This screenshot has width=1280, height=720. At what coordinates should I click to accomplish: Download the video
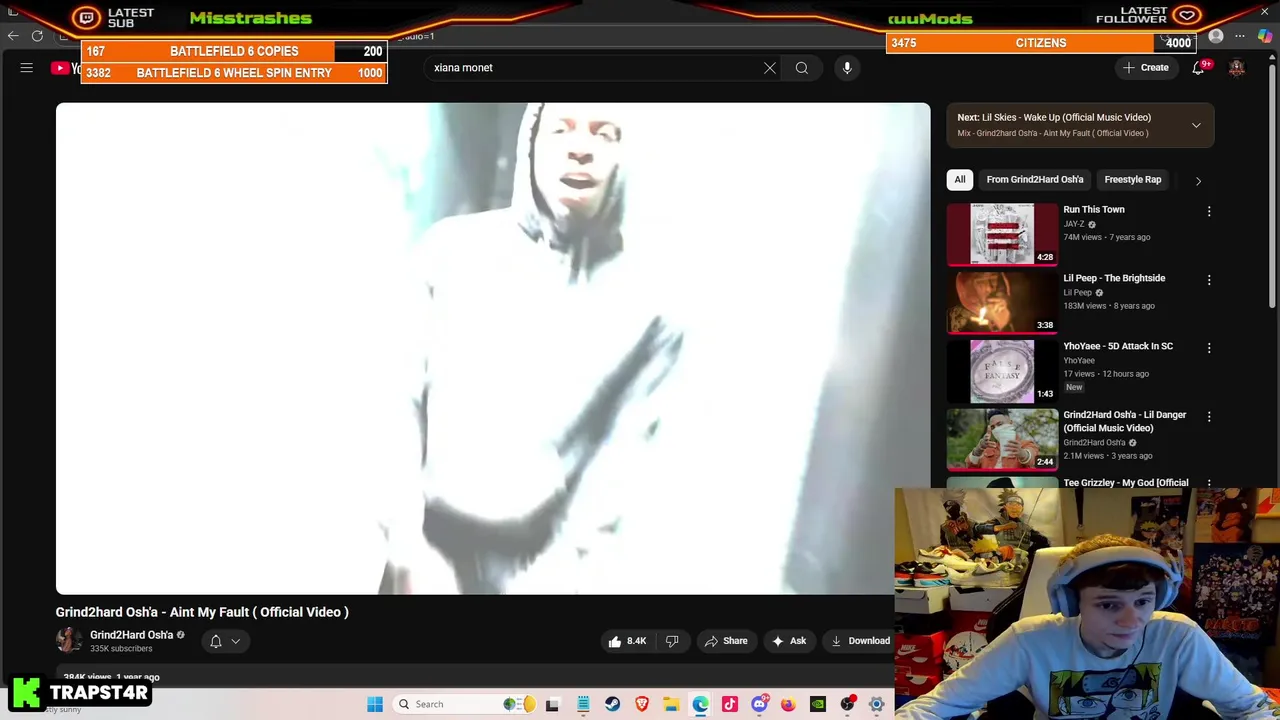pos(861,641)
